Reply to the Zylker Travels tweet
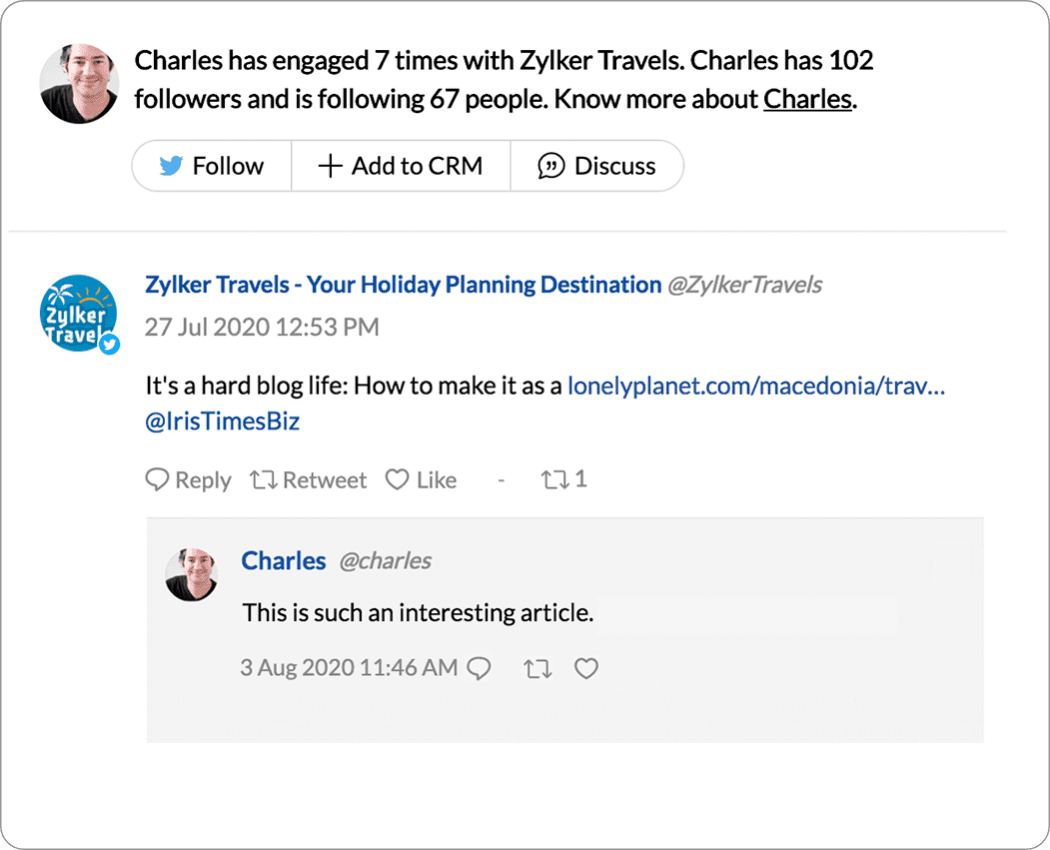Image resolution: width=1050 pixels, height=850 pixels. 188,481
